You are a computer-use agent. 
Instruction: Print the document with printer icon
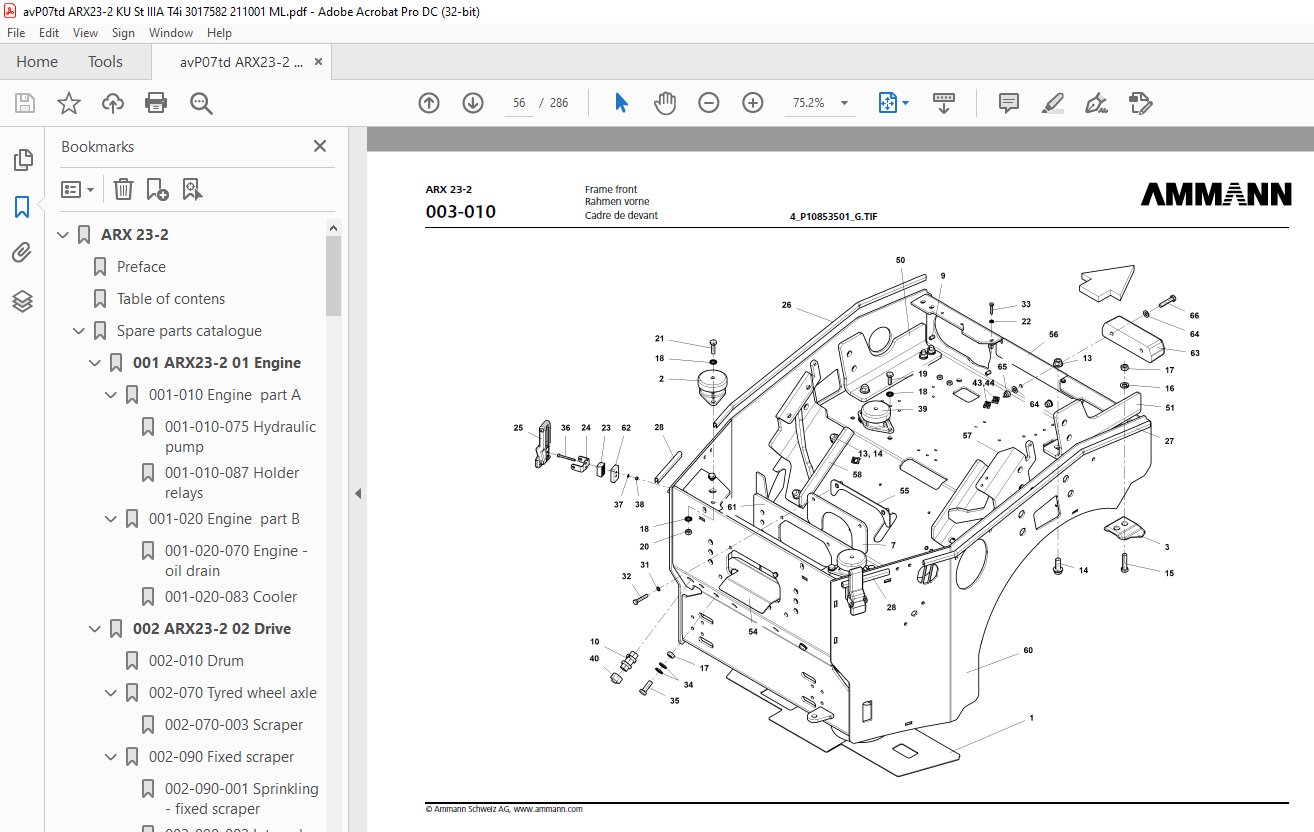tap(156, 103)
